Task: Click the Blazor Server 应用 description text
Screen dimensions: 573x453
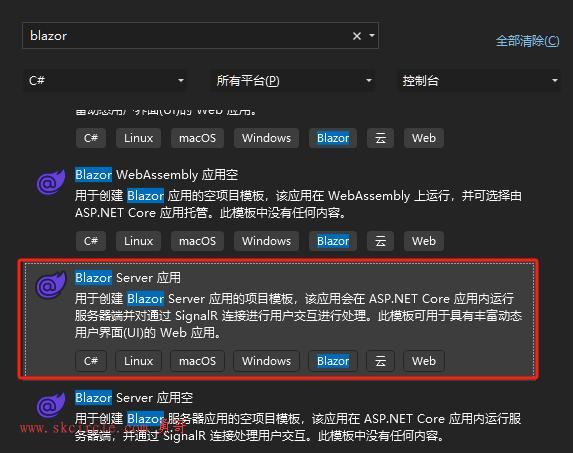Action: (298, 316)
